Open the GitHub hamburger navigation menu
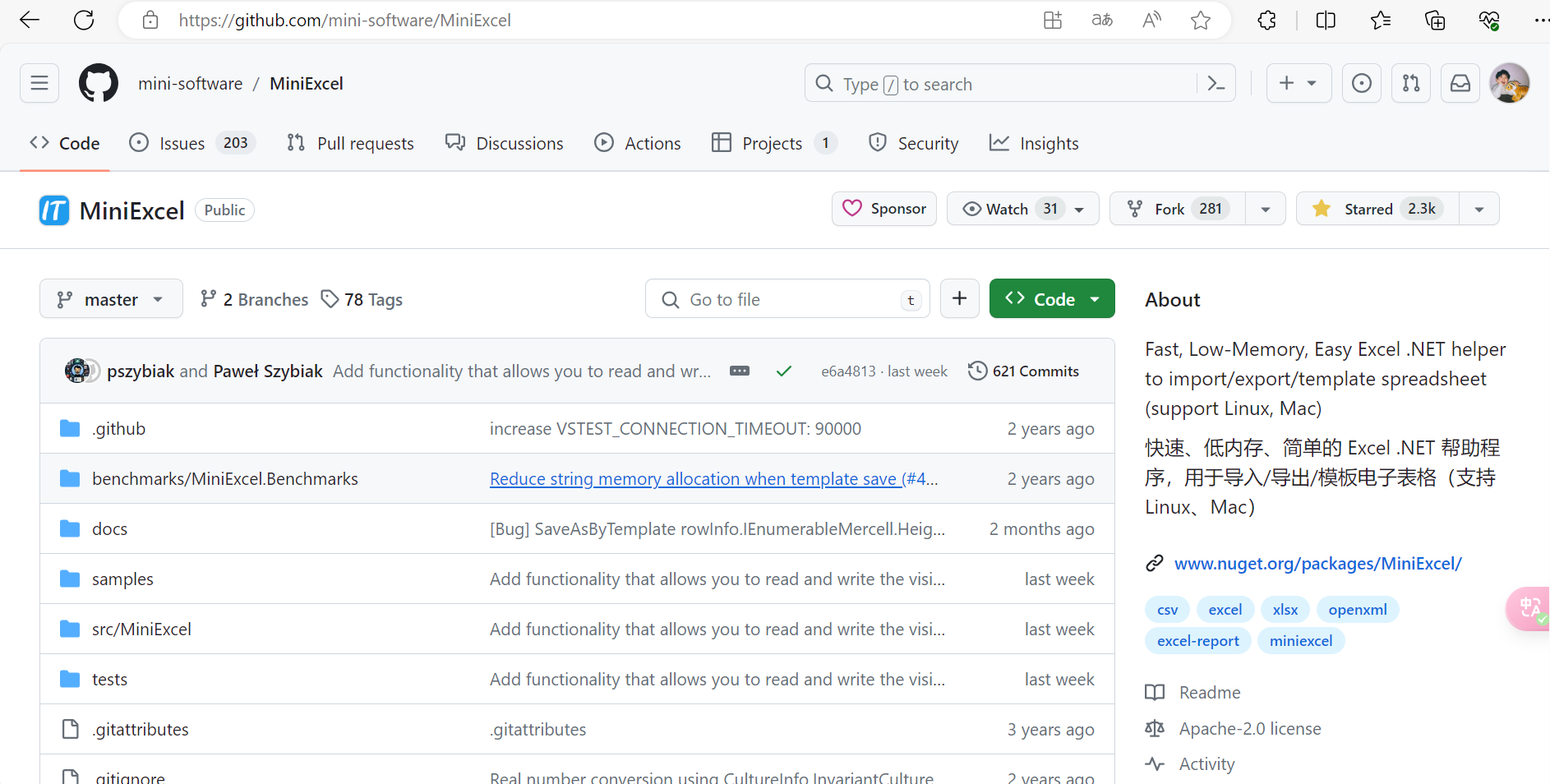The height and width of the screenshot is (784, 1550). [39, 83]
